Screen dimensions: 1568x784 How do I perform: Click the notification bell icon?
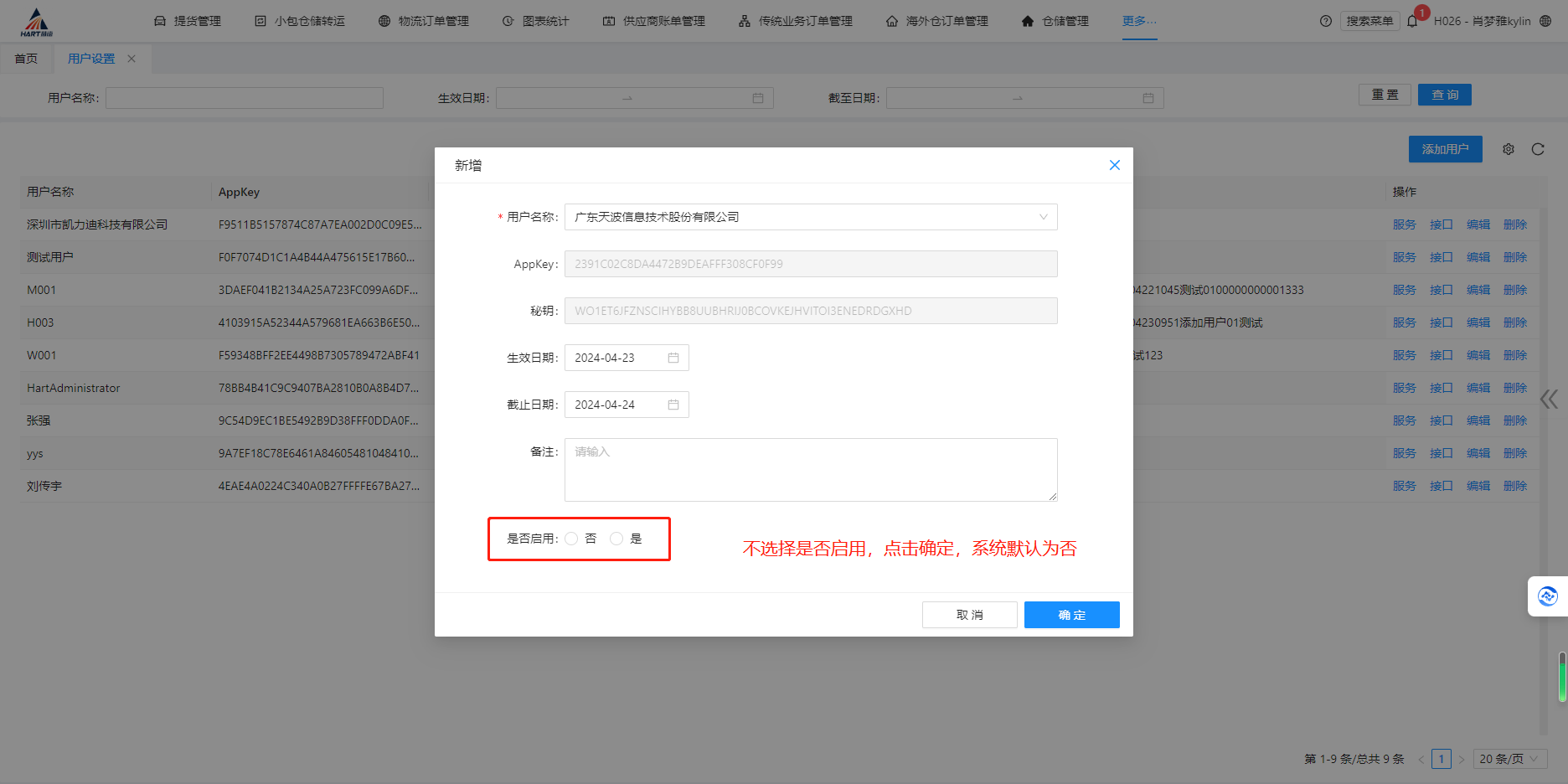click(1413, 21)
